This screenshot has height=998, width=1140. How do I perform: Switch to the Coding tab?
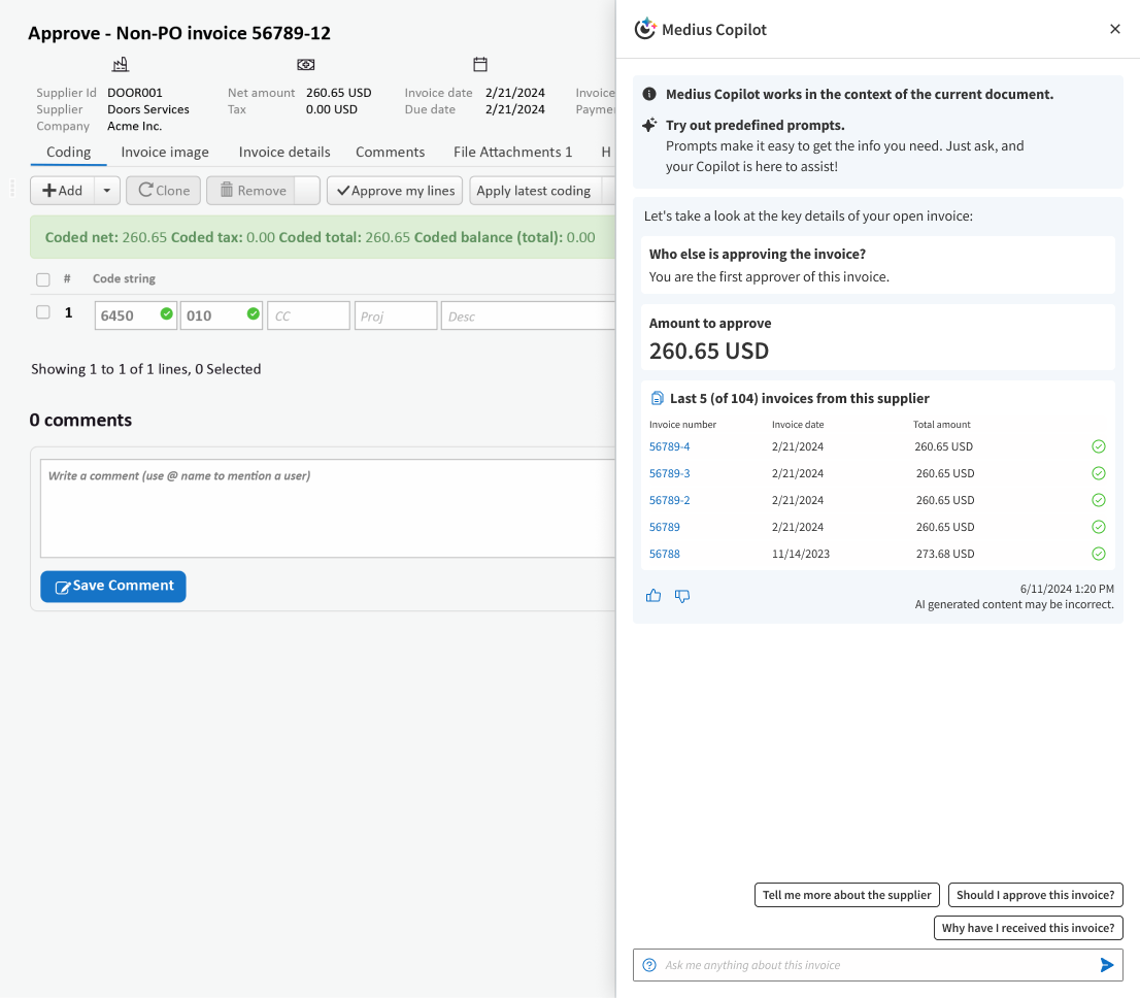coord(68,152)
